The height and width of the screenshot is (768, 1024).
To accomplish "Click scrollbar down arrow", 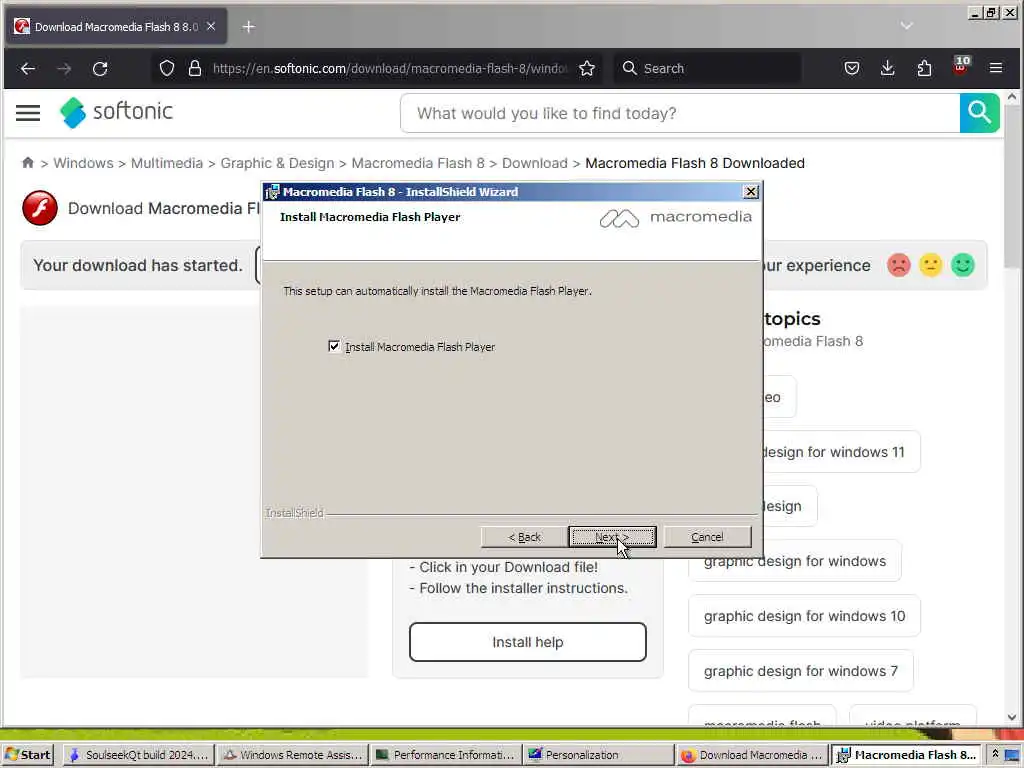I will pyautogui.click(x=1012, y=717).
